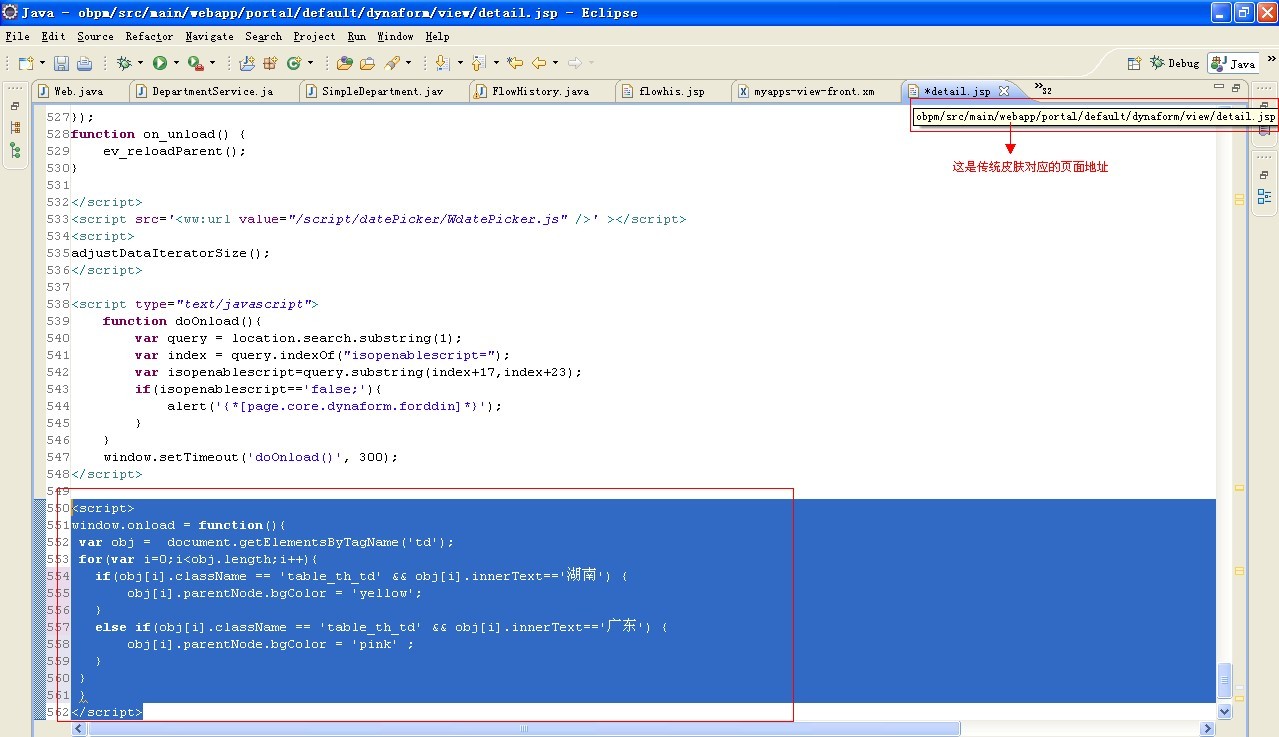Image resolution: width=1279 pixels, height=737 pixels.
Task: Open the Next Annotation dropdown arrow
Action: pyautogui.click(x=460, y=63)
